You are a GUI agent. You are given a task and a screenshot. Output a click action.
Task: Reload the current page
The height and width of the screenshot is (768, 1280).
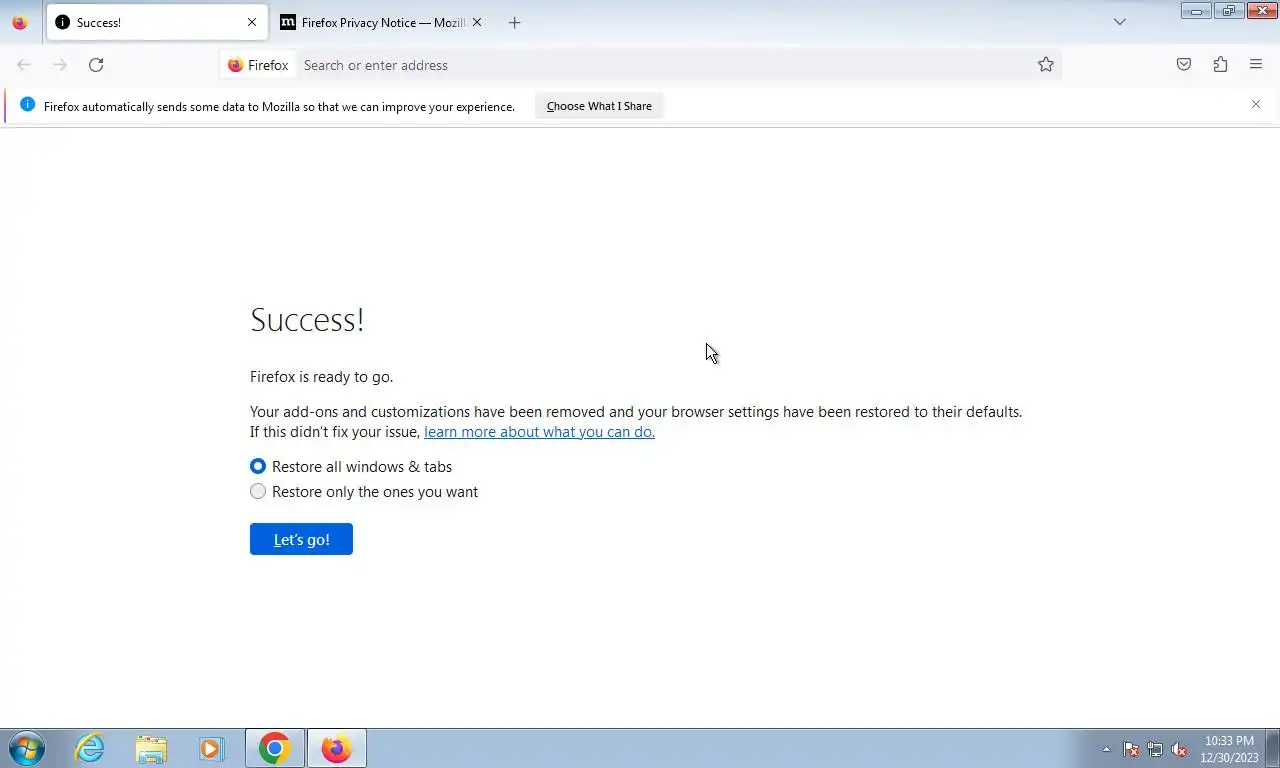pos(96,65)
